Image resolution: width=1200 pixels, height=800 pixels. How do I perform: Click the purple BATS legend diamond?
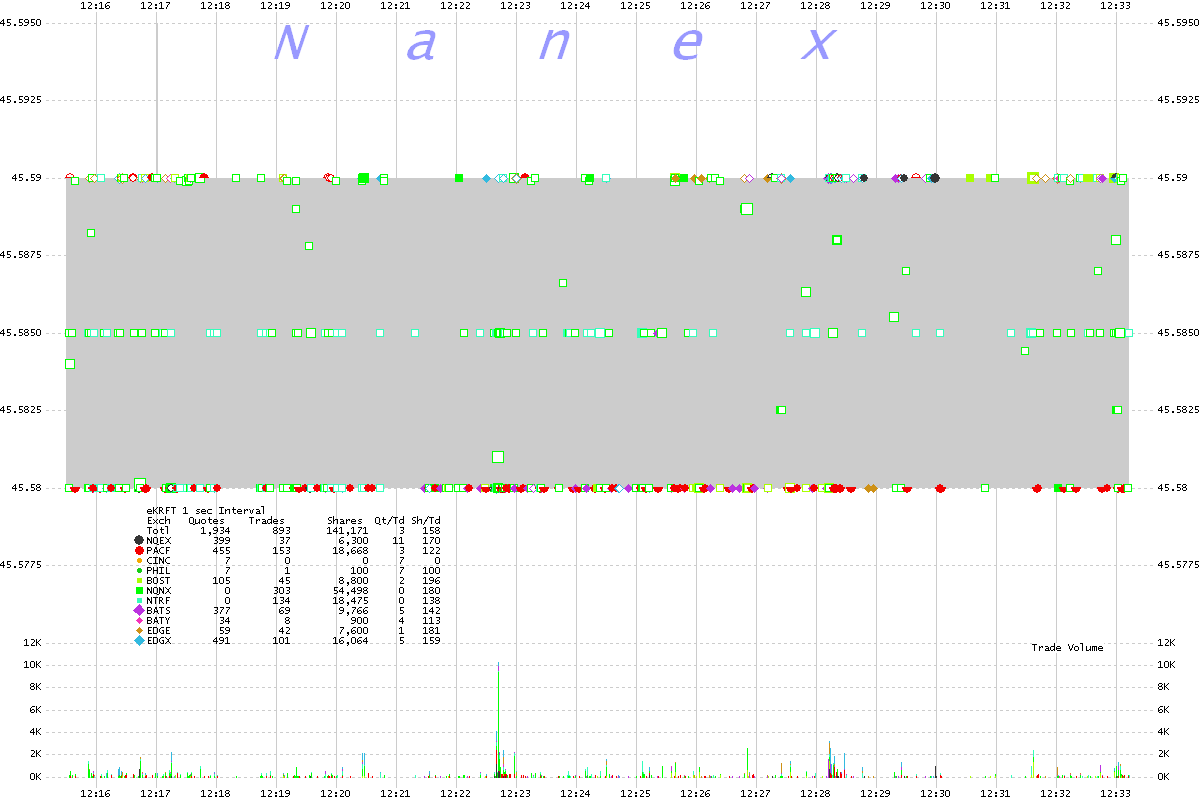pos(139,611)
